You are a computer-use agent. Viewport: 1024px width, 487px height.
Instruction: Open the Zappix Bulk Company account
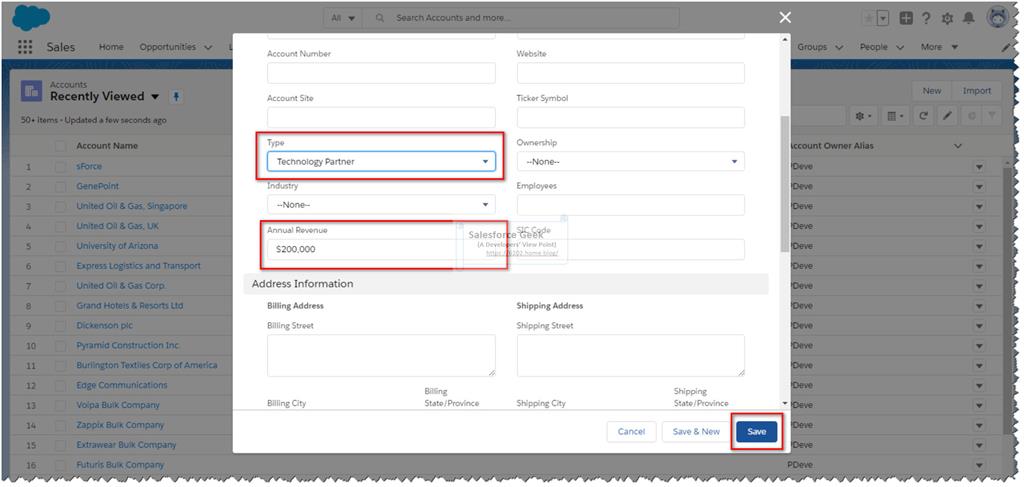click(120, 425)
